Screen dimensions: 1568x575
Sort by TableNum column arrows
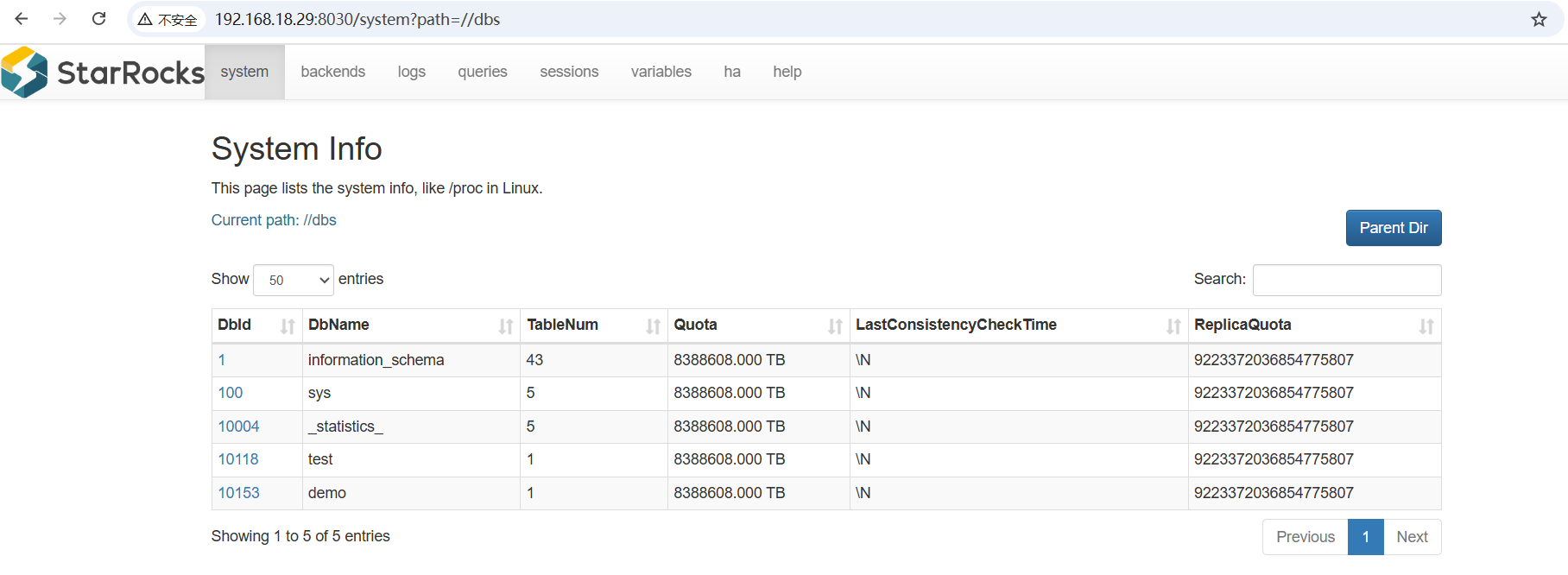(x=654, y=326)
